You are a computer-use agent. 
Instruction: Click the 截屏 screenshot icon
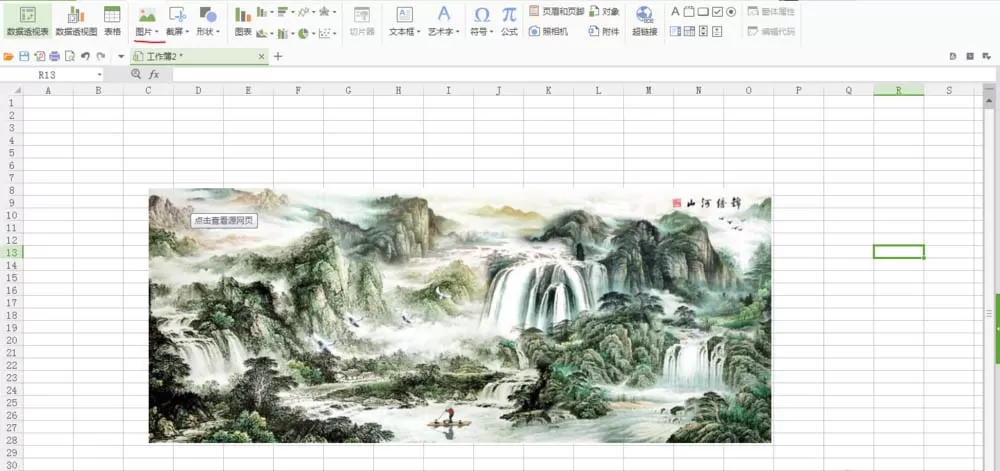coord(177,15)
